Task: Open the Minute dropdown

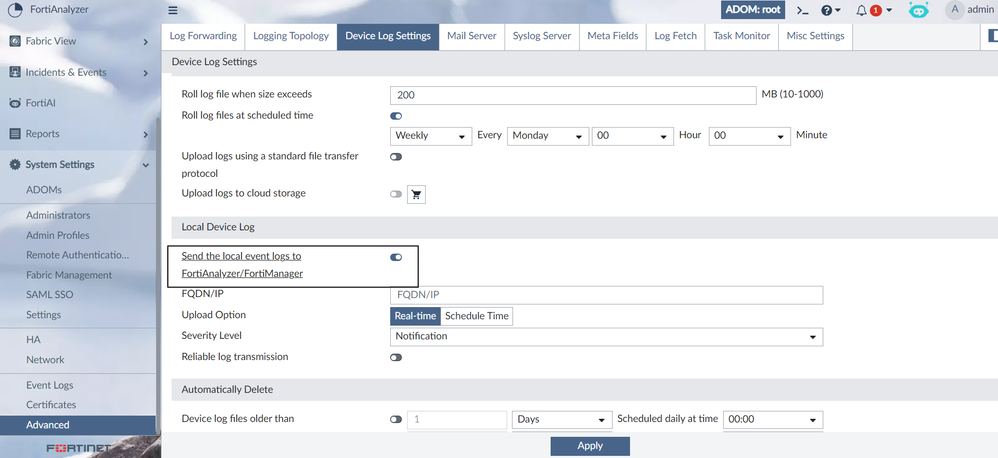Action: tap(750, 135)
